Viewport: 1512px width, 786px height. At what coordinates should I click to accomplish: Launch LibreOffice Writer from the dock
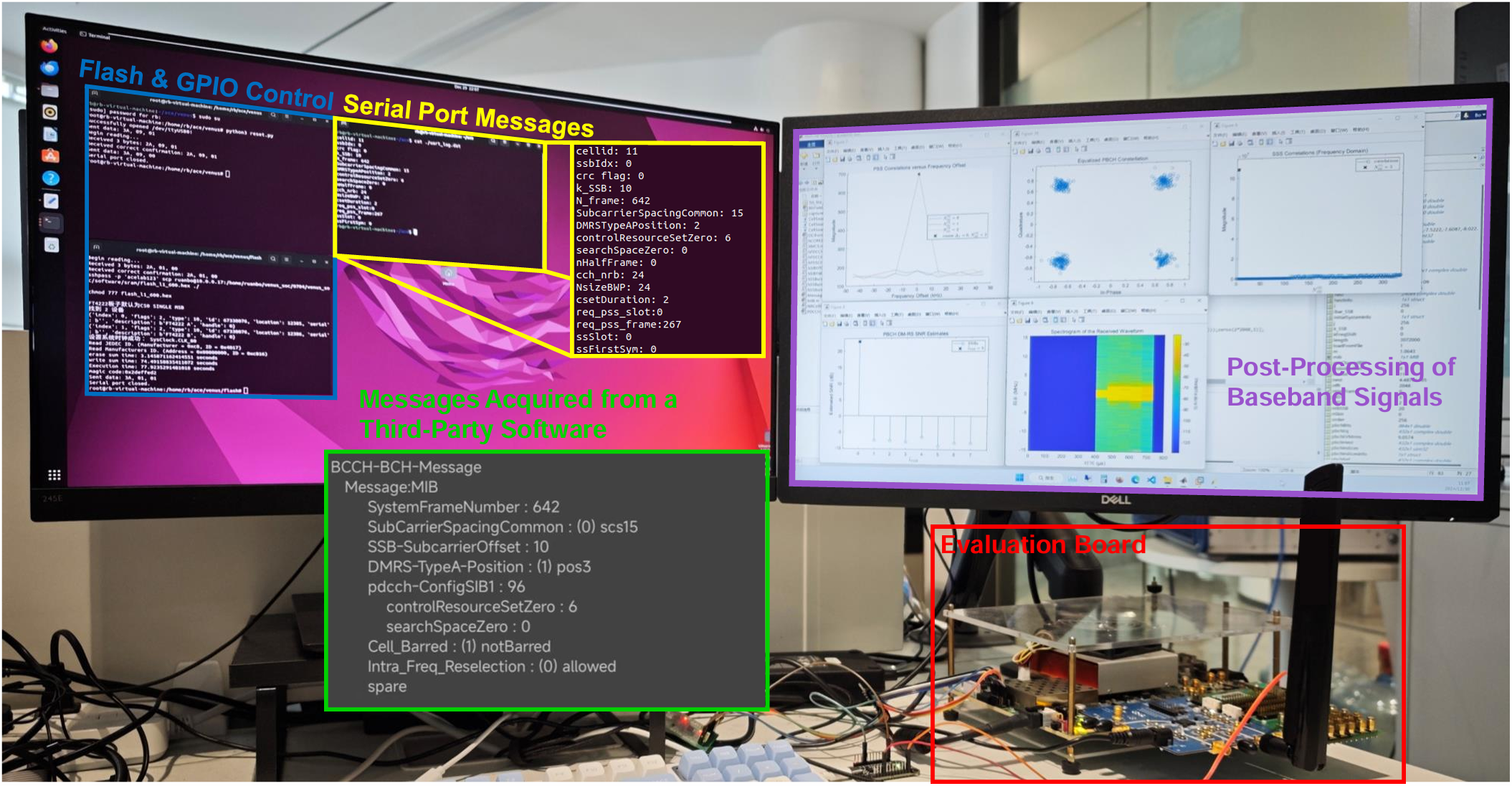click(50, 134)
